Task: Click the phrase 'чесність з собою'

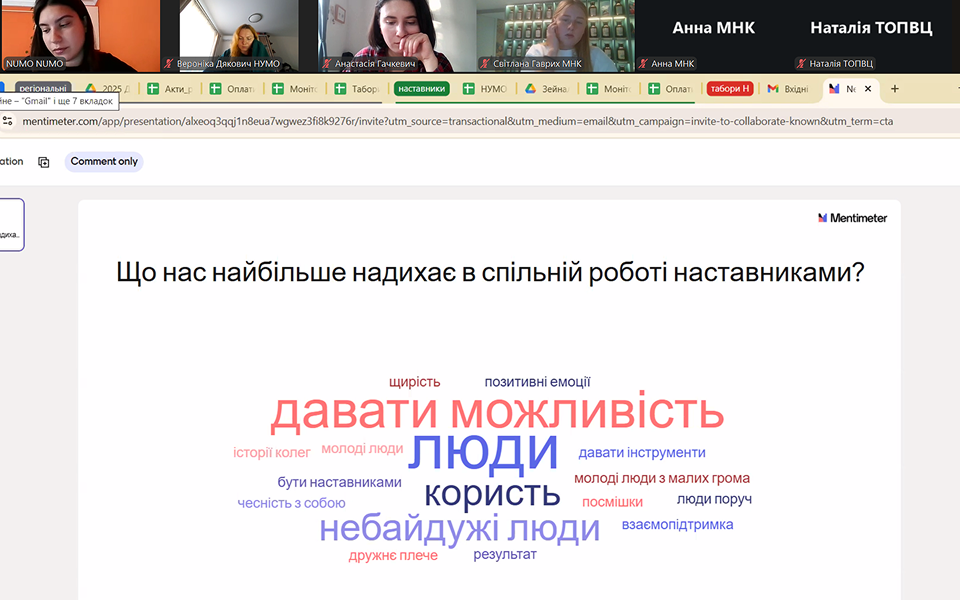Action: coord(291,503)
